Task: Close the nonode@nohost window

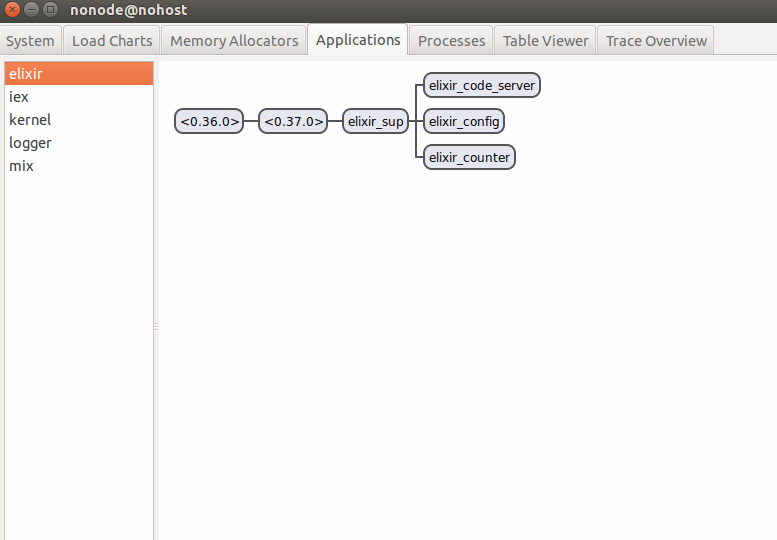Action: click(12, 9)
